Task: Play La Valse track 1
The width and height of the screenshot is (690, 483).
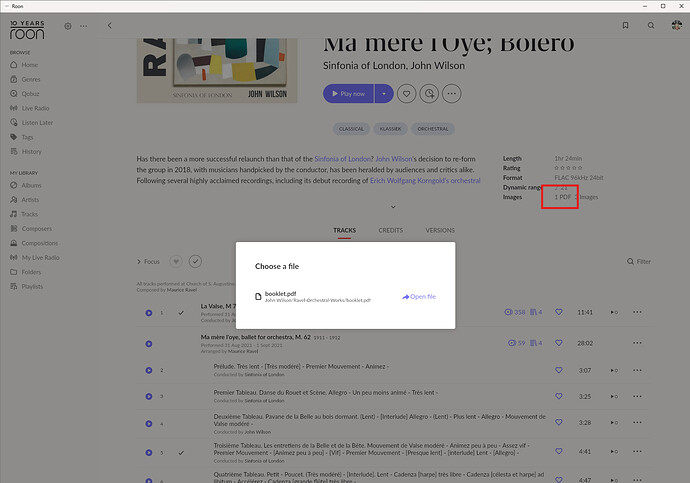Action: 149,313
